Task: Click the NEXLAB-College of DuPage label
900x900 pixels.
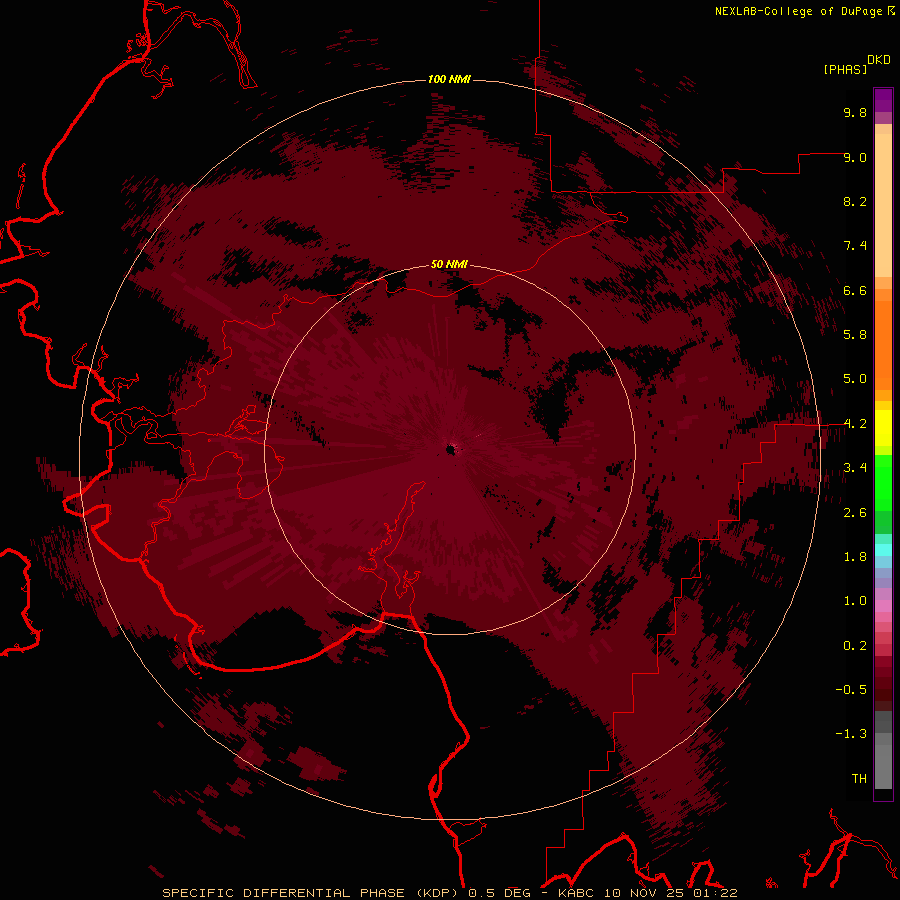Action: 805,11
